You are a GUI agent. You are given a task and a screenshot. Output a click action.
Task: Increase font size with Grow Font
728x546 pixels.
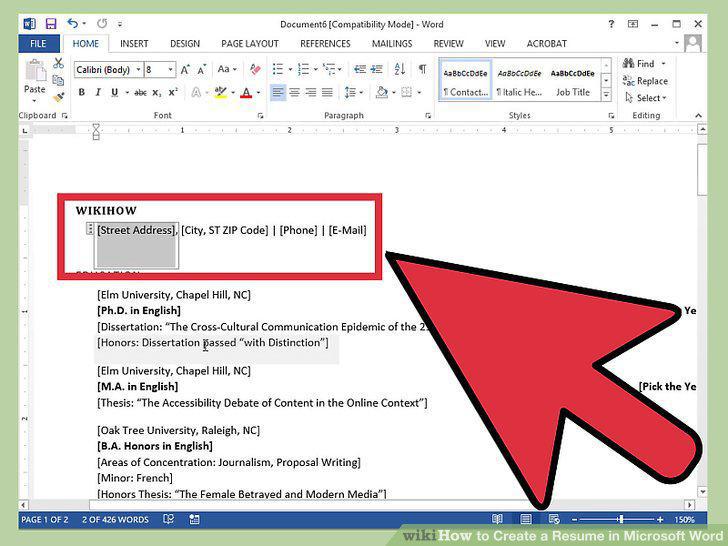point(185,70)
